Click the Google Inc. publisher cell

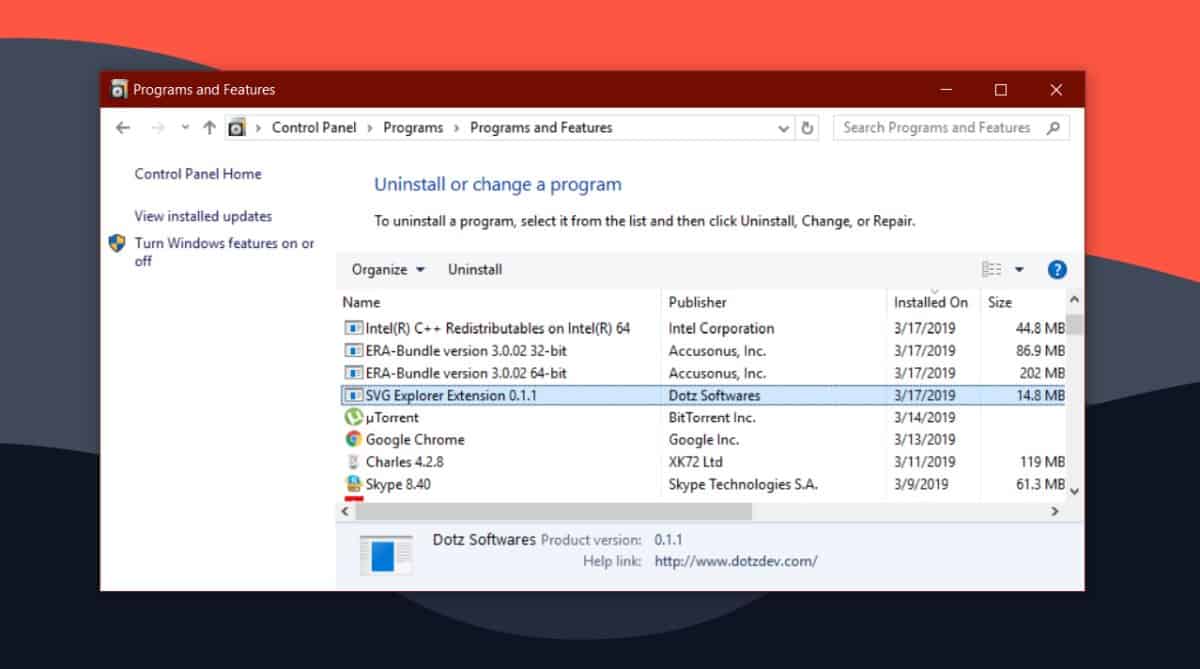704,439
